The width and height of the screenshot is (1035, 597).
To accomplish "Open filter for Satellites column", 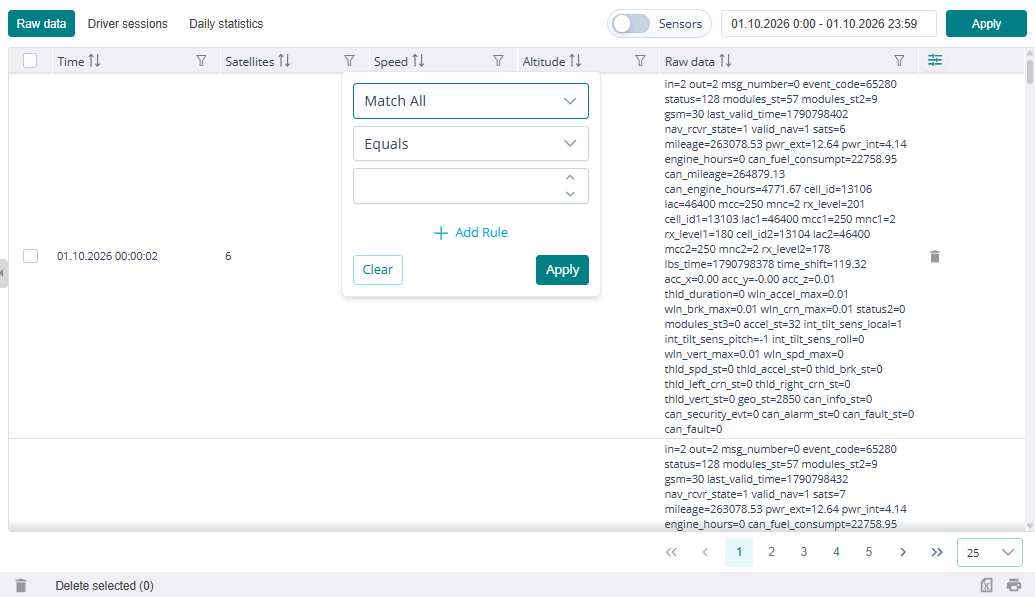I will pyautogui.click(x=349, y=61).
